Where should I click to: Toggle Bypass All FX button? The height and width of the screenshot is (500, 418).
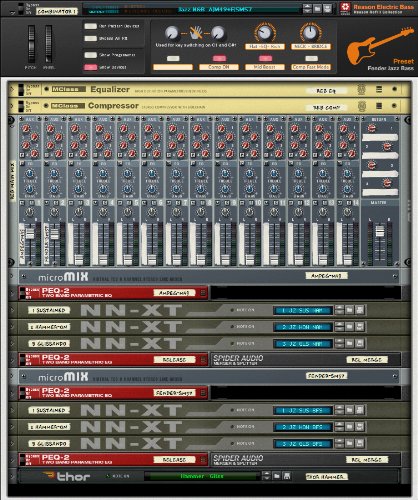90,38
